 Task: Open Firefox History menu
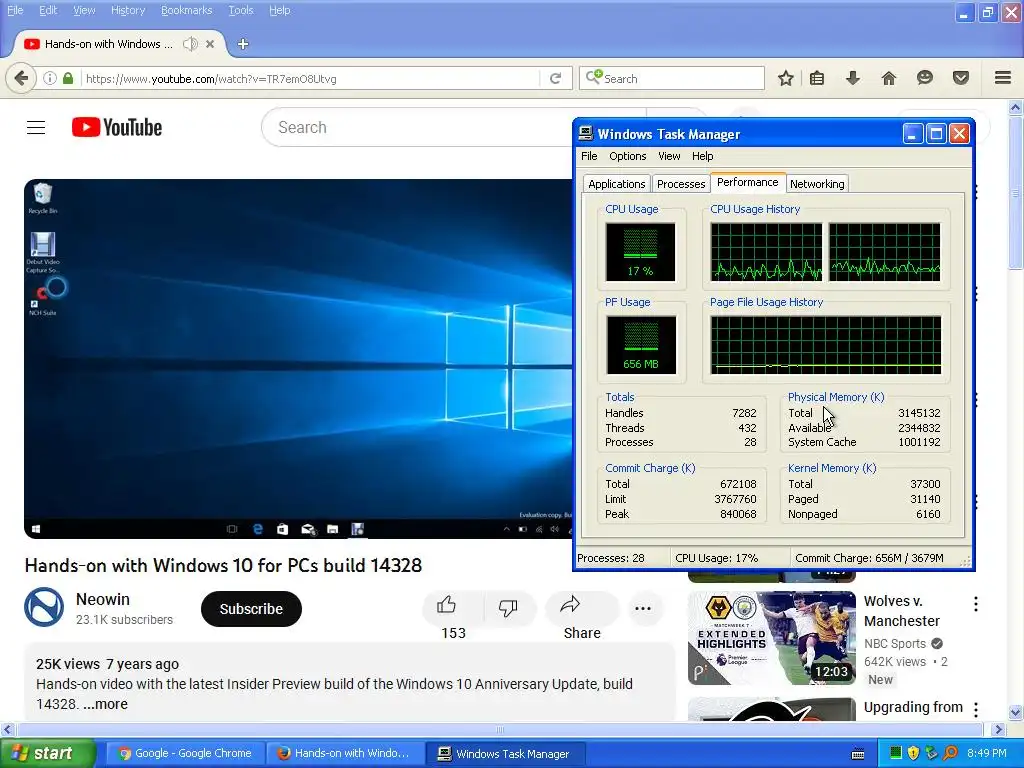pos(127,10)
